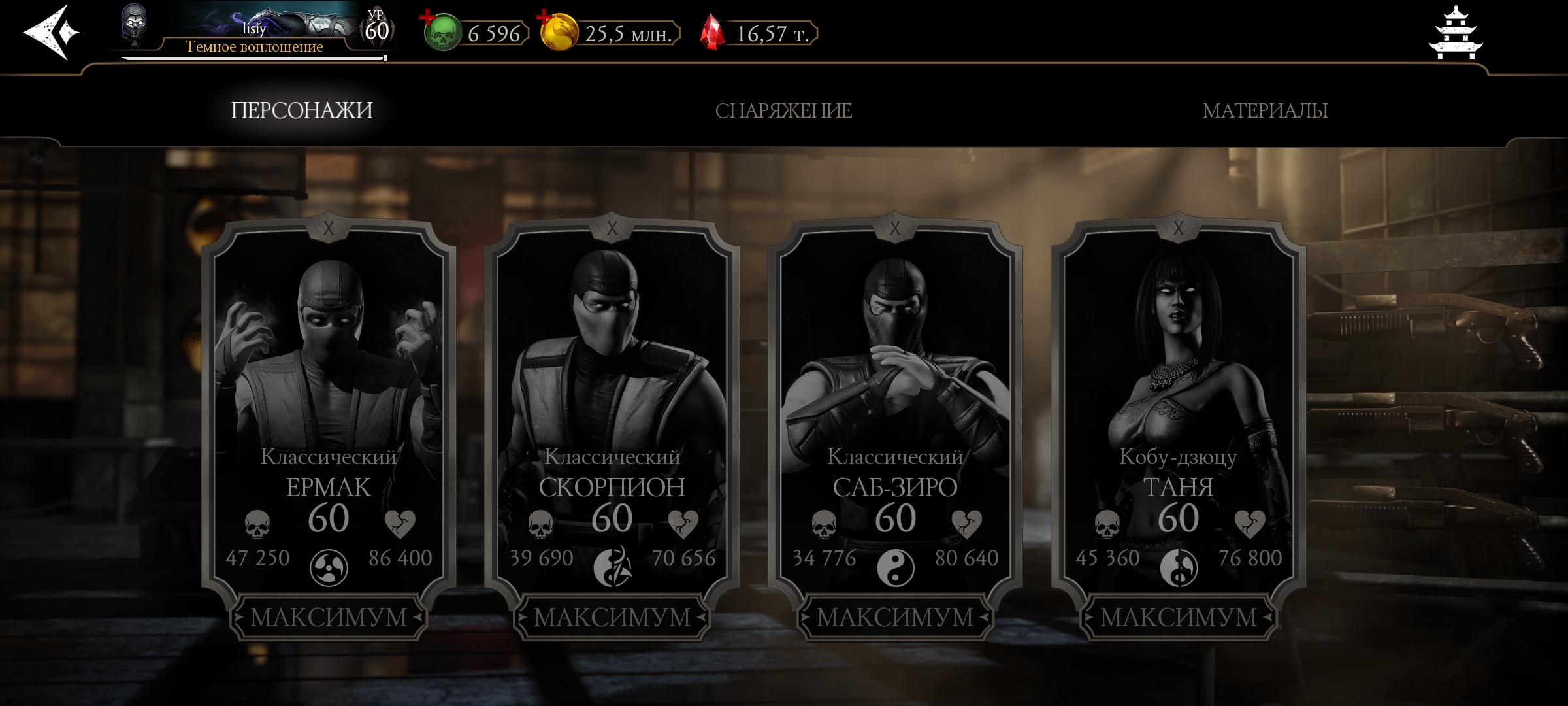The height and width of the screenshot is (706, 1568).
Task: Tap the player level 60 badge
Action: 377,27
